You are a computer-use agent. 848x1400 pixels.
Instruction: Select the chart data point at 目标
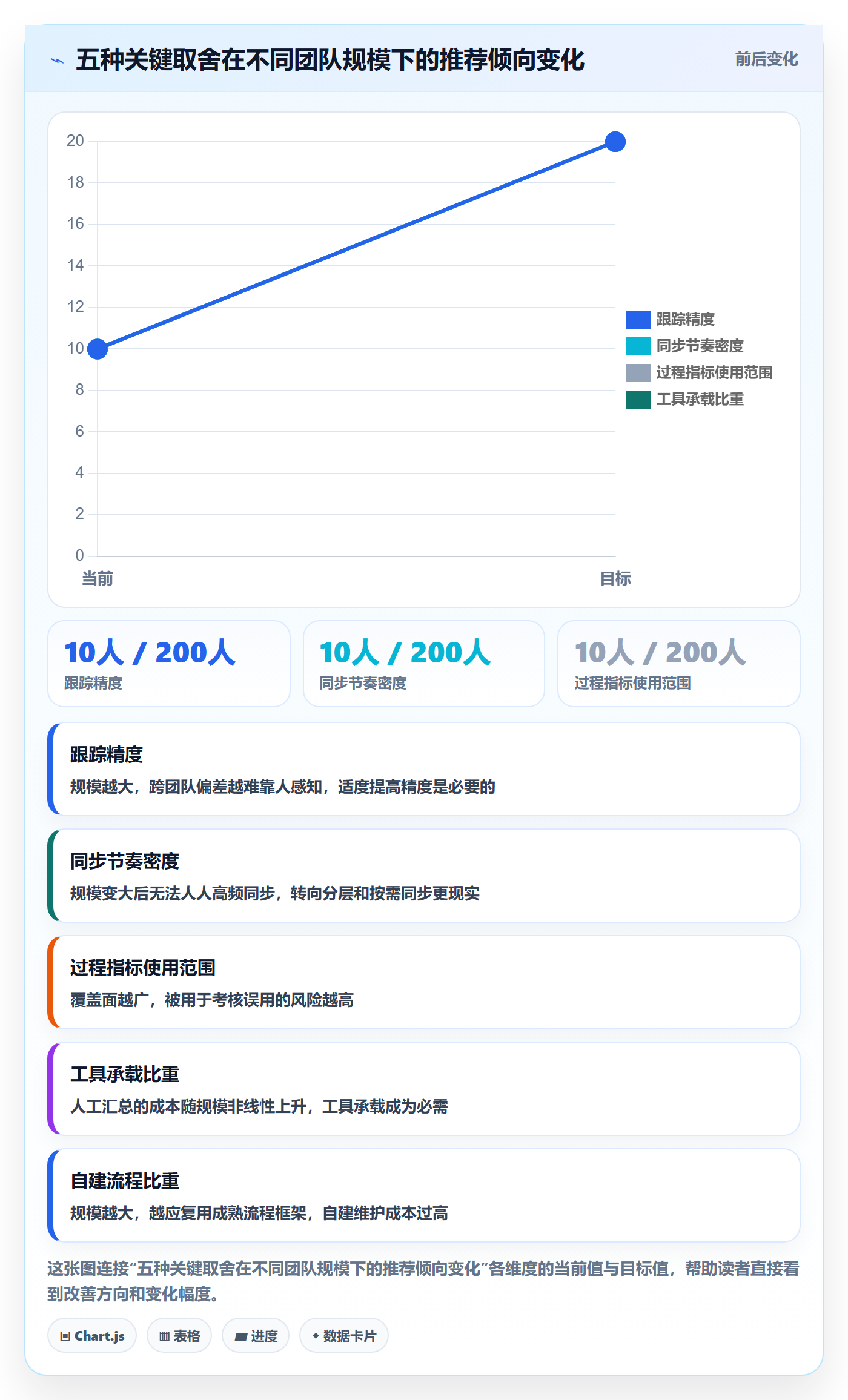point(615,142)
